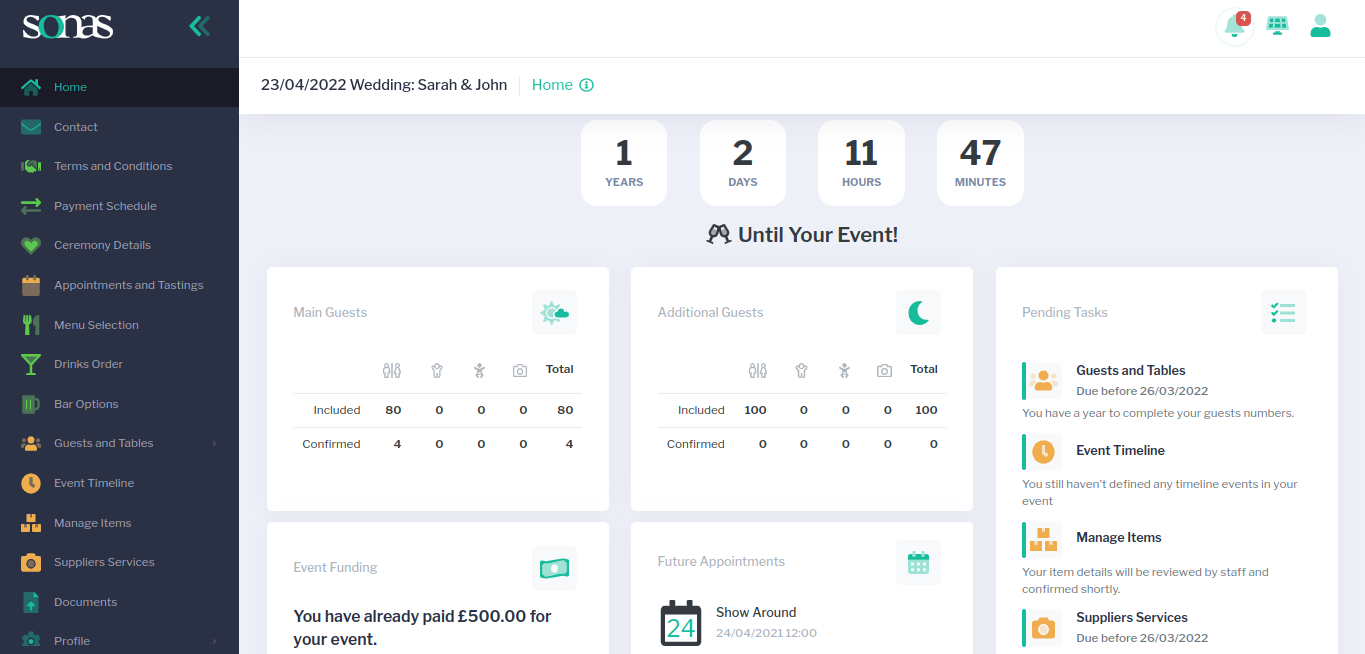Click the Manage Items boxes task icon
1365x654 pixels.
(1044, 539)
